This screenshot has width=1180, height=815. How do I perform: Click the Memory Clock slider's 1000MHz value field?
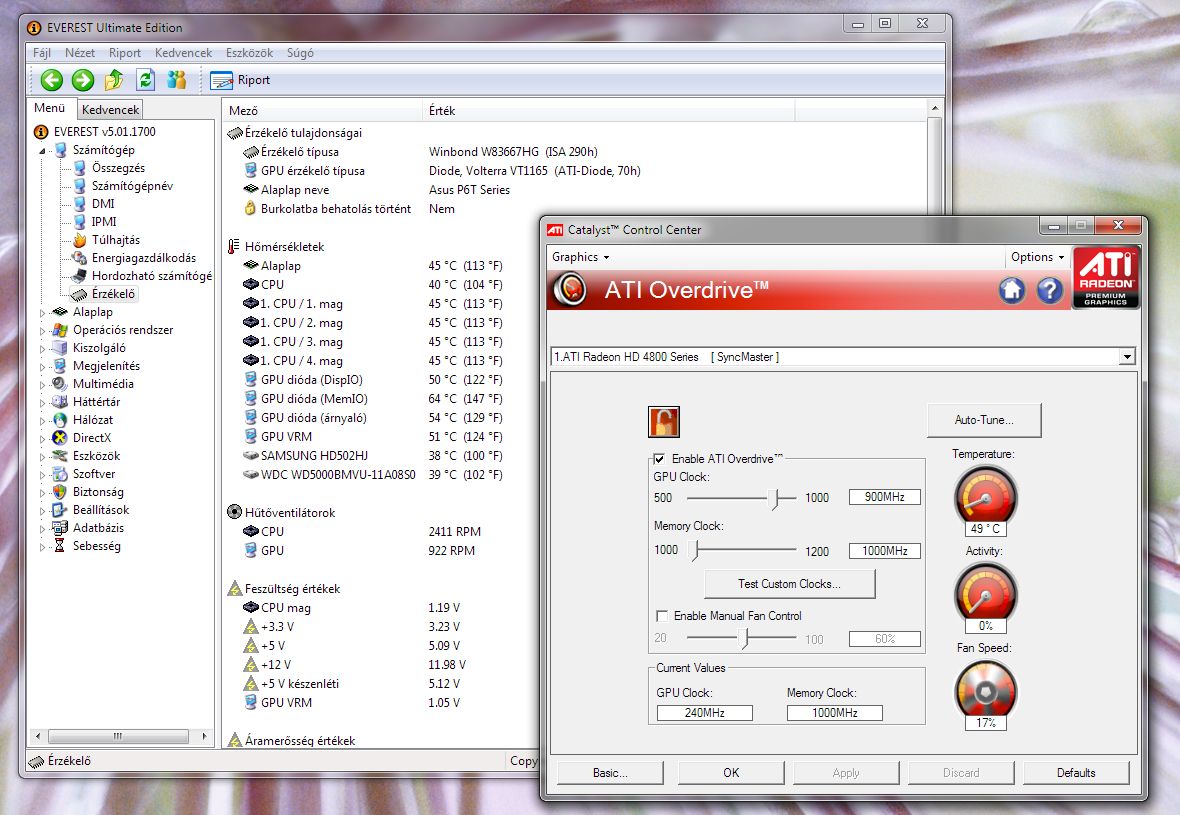pos(885,551)
